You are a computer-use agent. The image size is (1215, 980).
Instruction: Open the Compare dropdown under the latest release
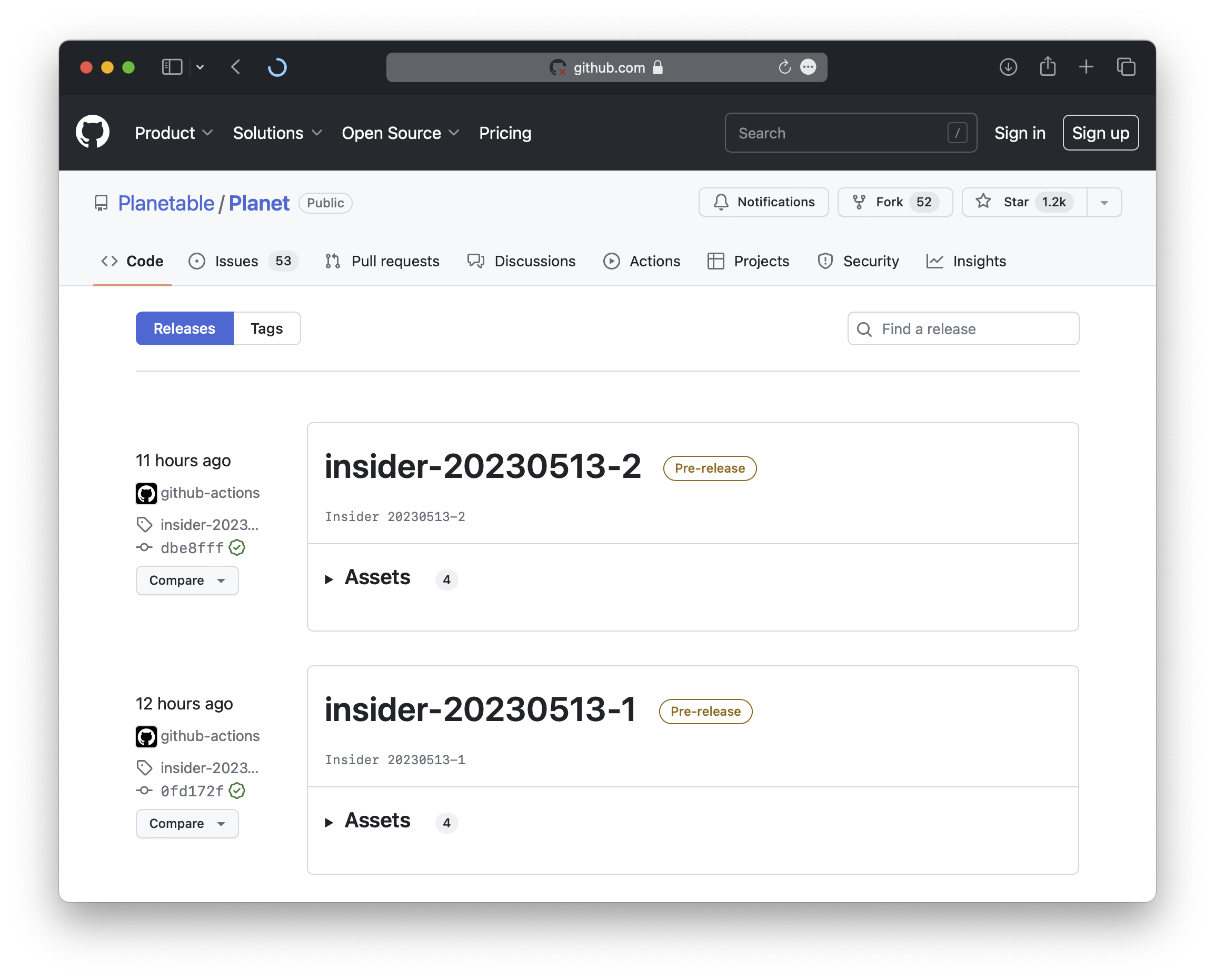click(x=187, y=581)
